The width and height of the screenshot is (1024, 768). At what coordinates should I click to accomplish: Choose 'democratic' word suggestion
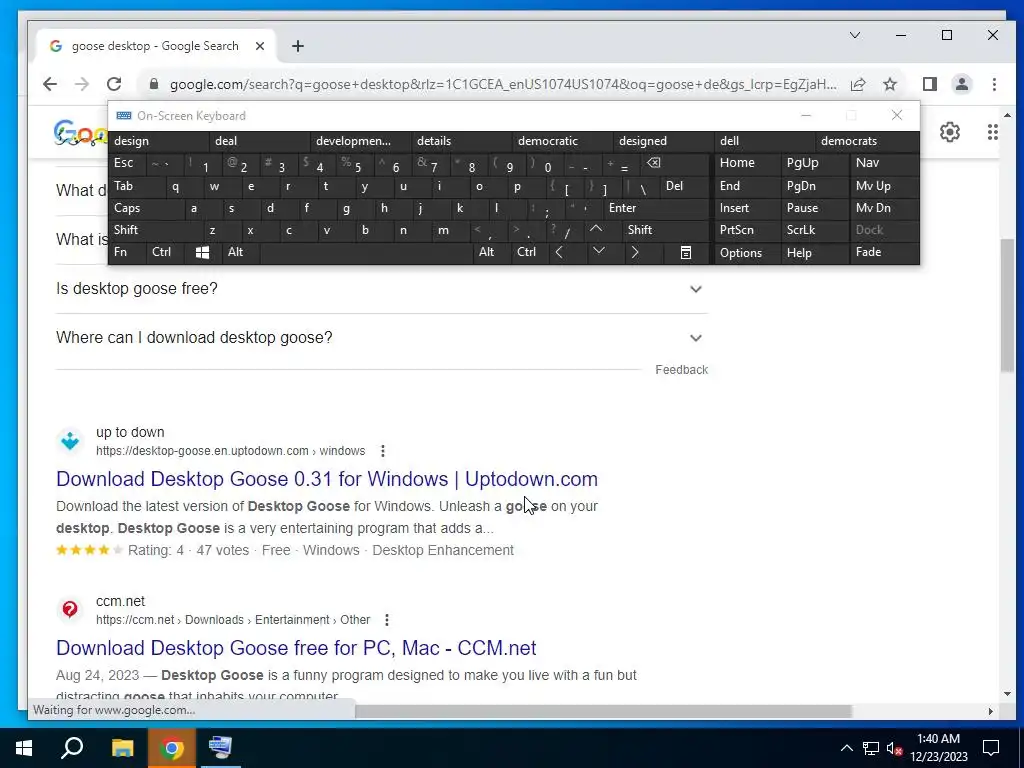pos(564,141)
